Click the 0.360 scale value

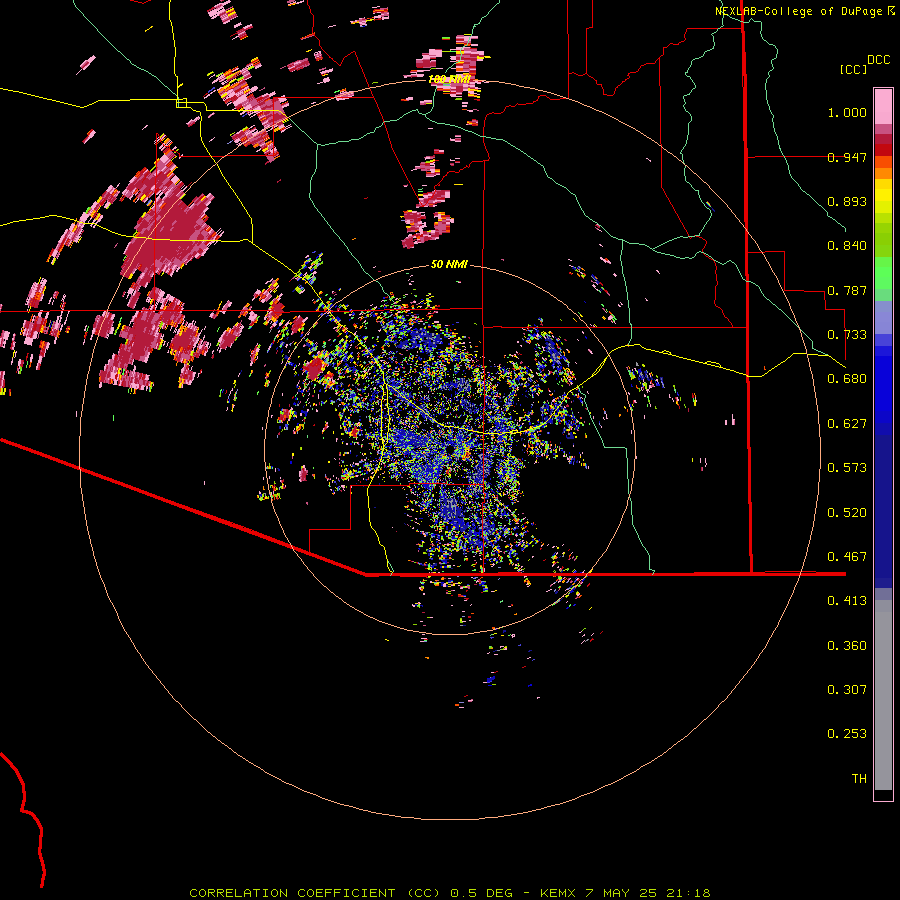pyautogui.click(x=847, y=646)
